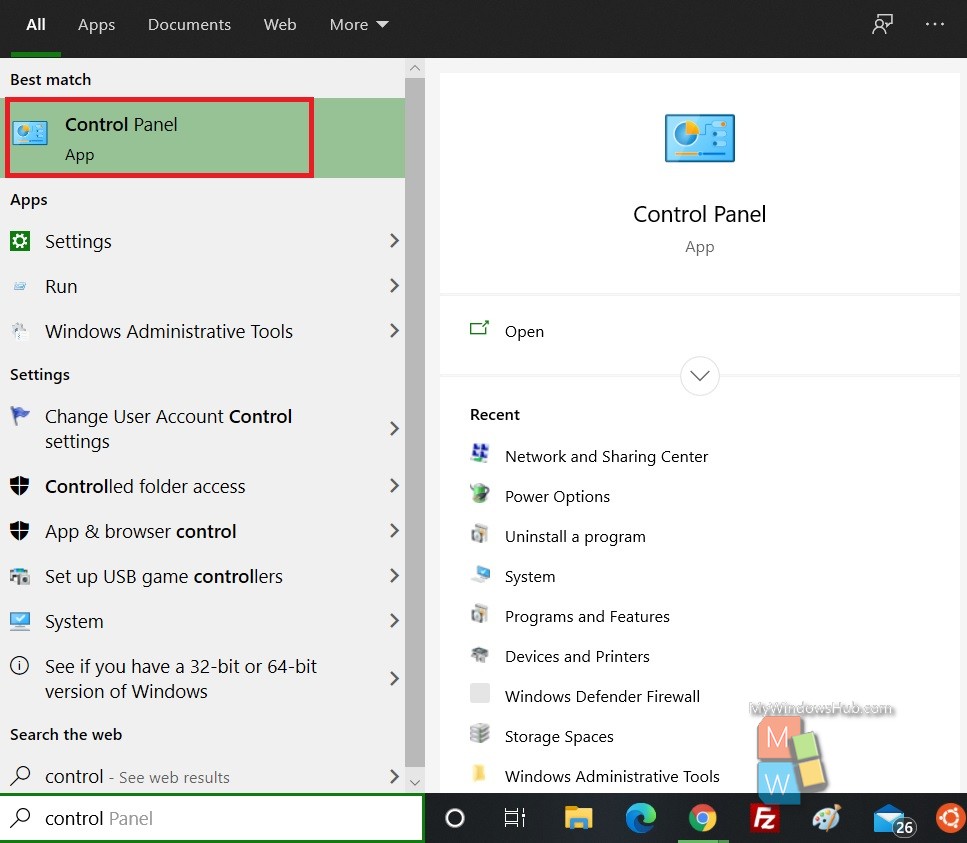
Task: Open Uninstall a program from Recent
Action: pos(575,537)
